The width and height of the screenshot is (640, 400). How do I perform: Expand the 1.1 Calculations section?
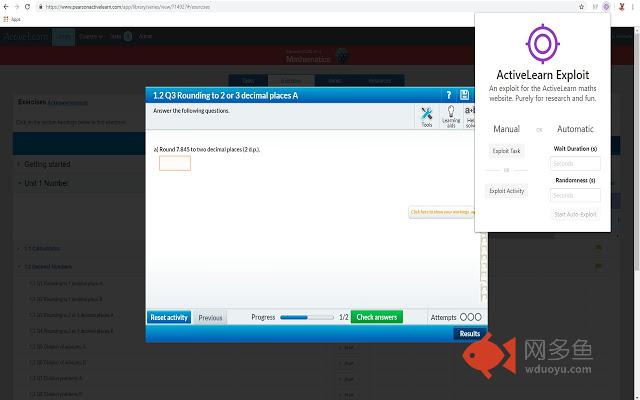(x=39, y=249)
